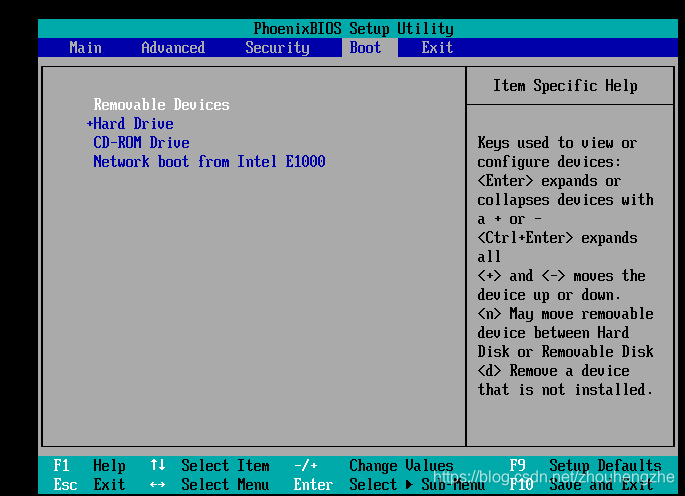Image resolution: width=685 pixels, height=496 pixels.
Task: Click the '<n> May move removable' help line
Action: (565, 314)
